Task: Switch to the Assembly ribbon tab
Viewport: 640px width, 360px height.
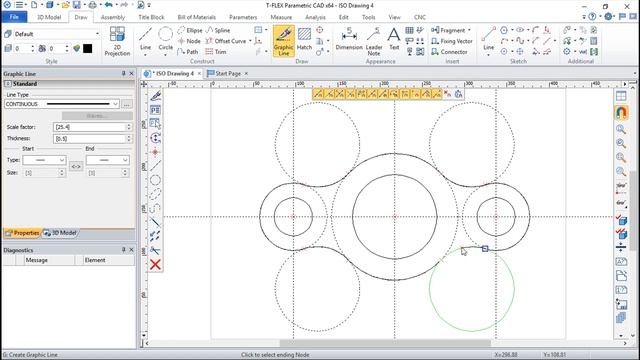Action: click(x=113, y=17)
